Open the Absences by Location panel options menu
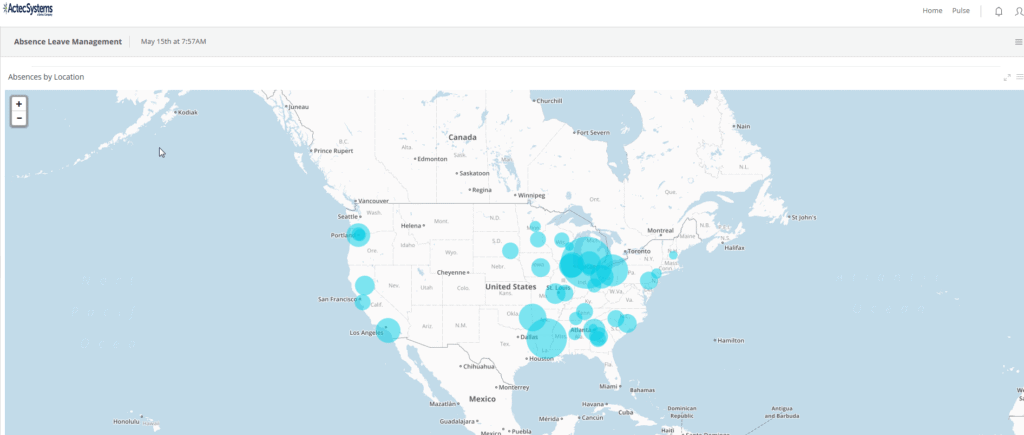1024x435 pixels. (1019, 77)
